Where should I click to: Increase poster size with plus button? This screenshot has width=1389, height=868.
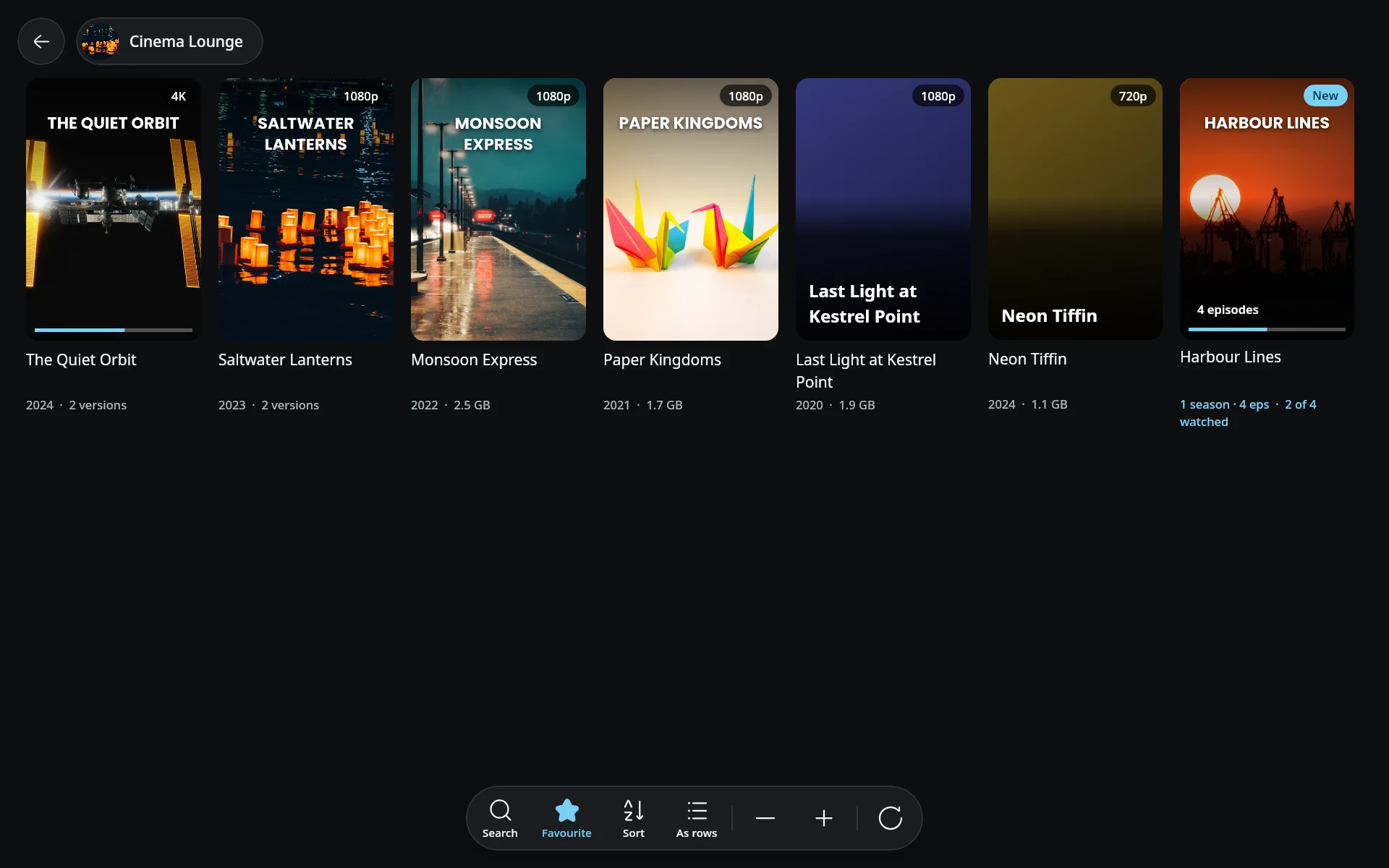coord(824,818)
